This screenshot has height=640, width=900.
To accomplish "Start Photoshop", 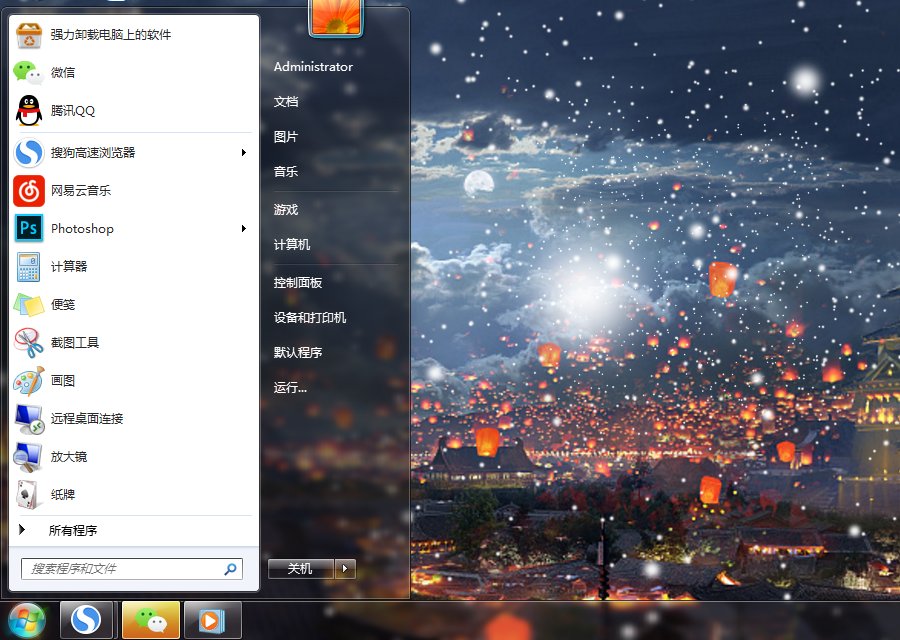I will pyautogui.click(x=83, y=229).
